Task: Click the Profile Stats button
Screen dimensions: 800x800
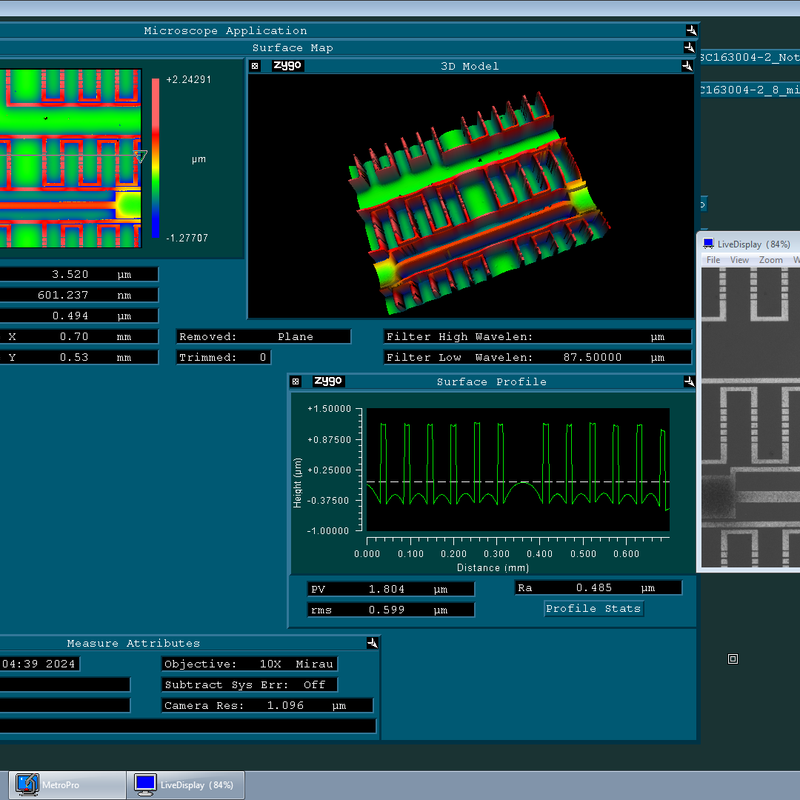Action: coord(593,608)
